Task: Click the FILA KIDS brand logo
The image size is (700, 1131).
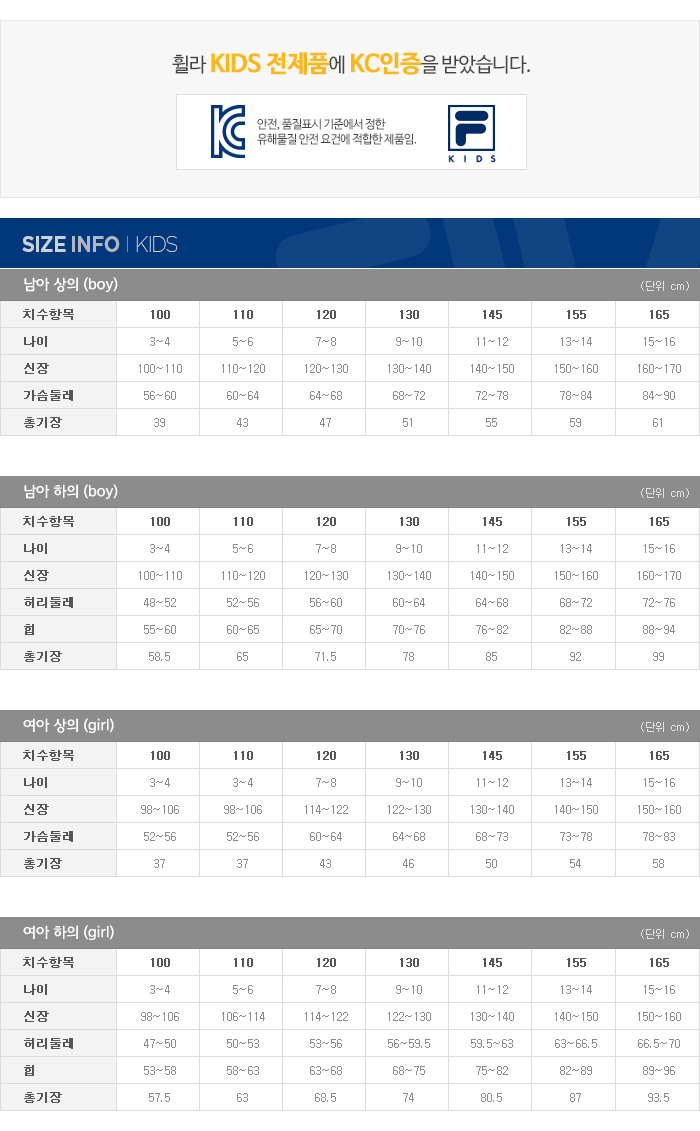Action: click(x=471, y=132)
